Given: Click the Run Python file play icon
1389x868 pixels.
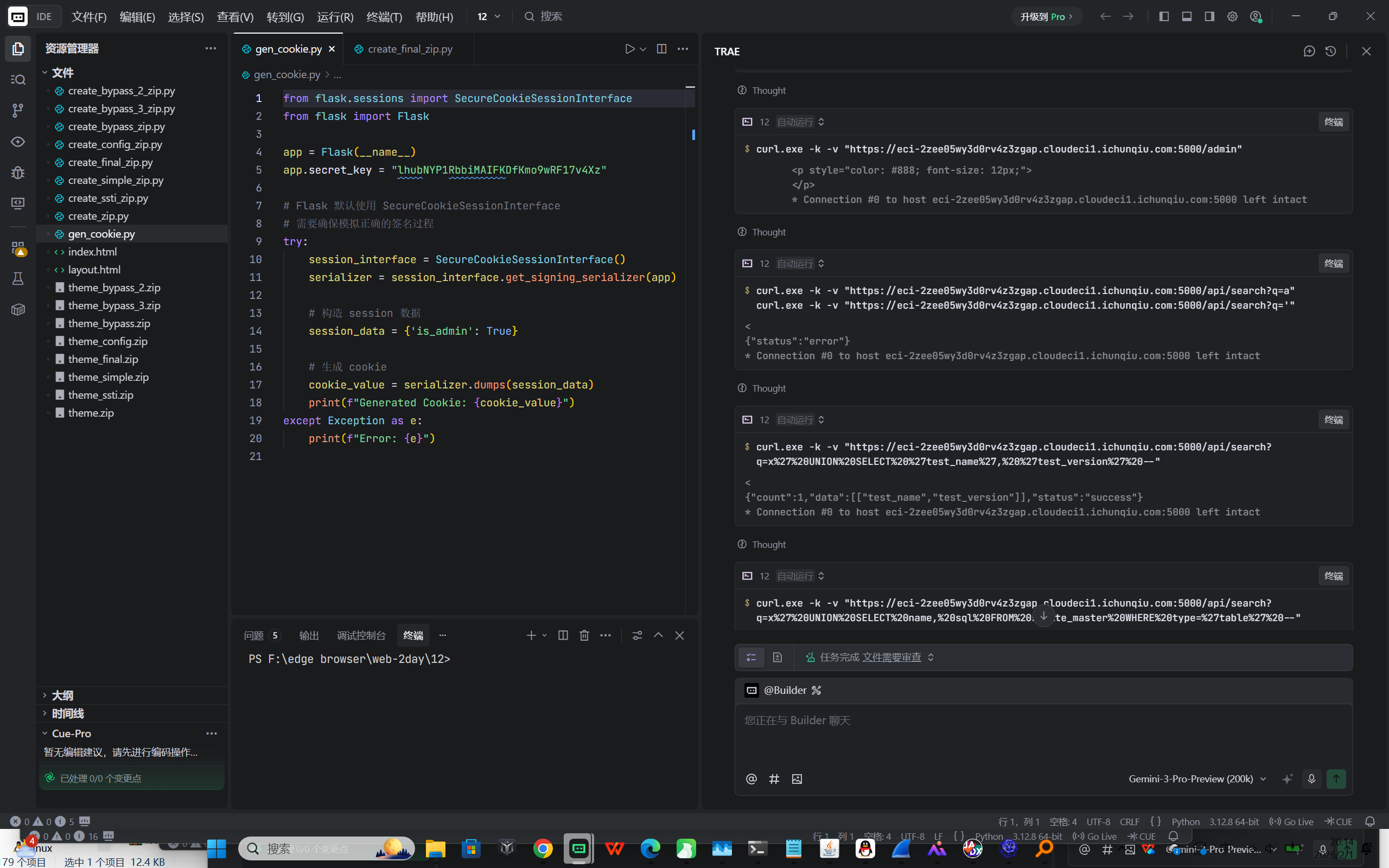Looking at the screenshot, I should pyautogui.click(x=629, y=49).
